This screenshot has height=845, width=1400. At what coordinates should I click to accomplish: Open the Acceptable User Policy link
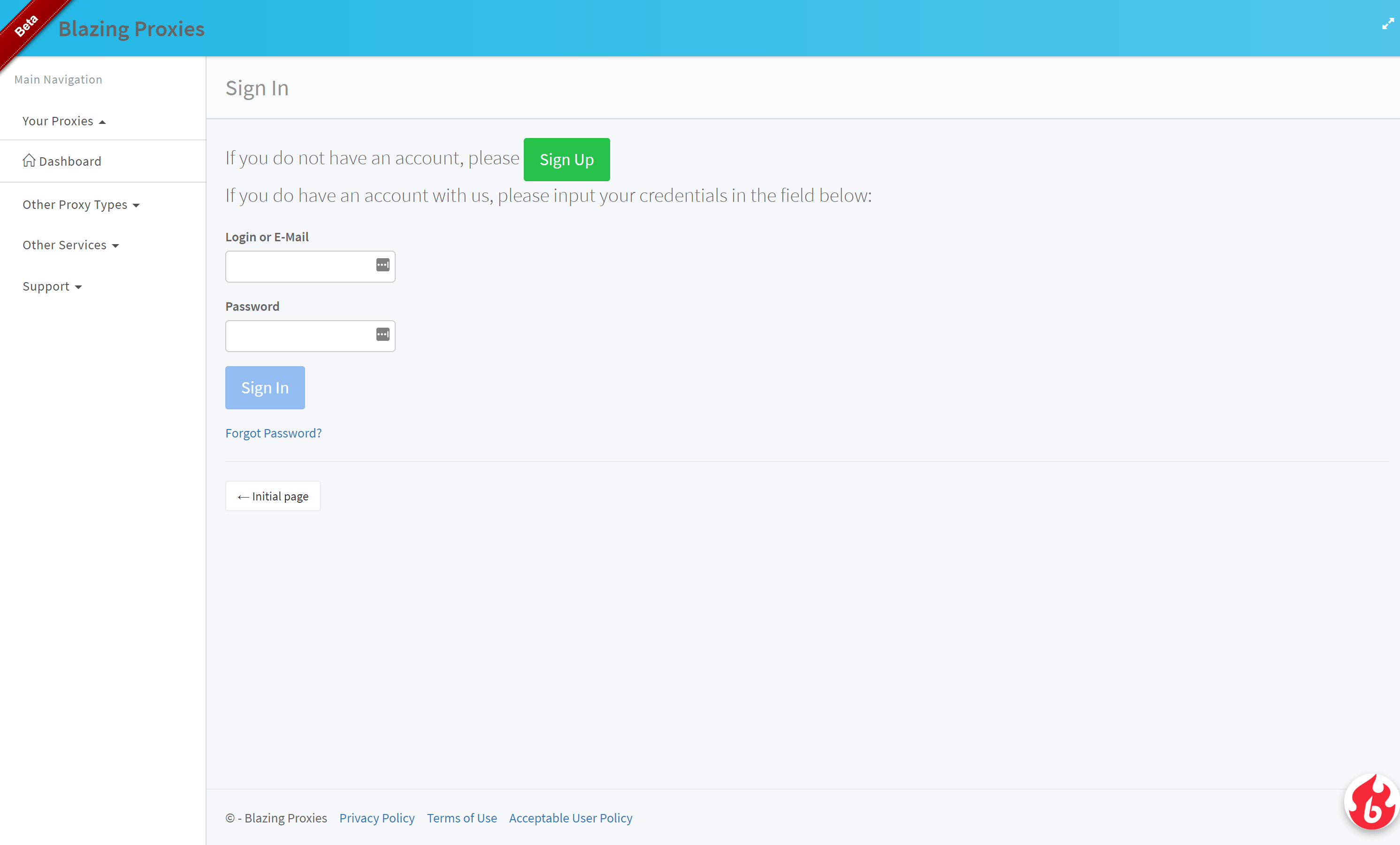point(570,818)
